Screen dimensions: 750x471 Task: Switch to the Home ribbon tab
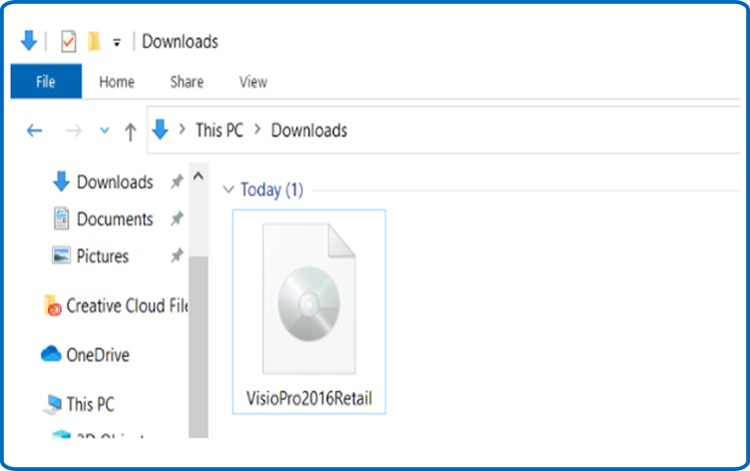pyautogui.click(x=117, y=82)
